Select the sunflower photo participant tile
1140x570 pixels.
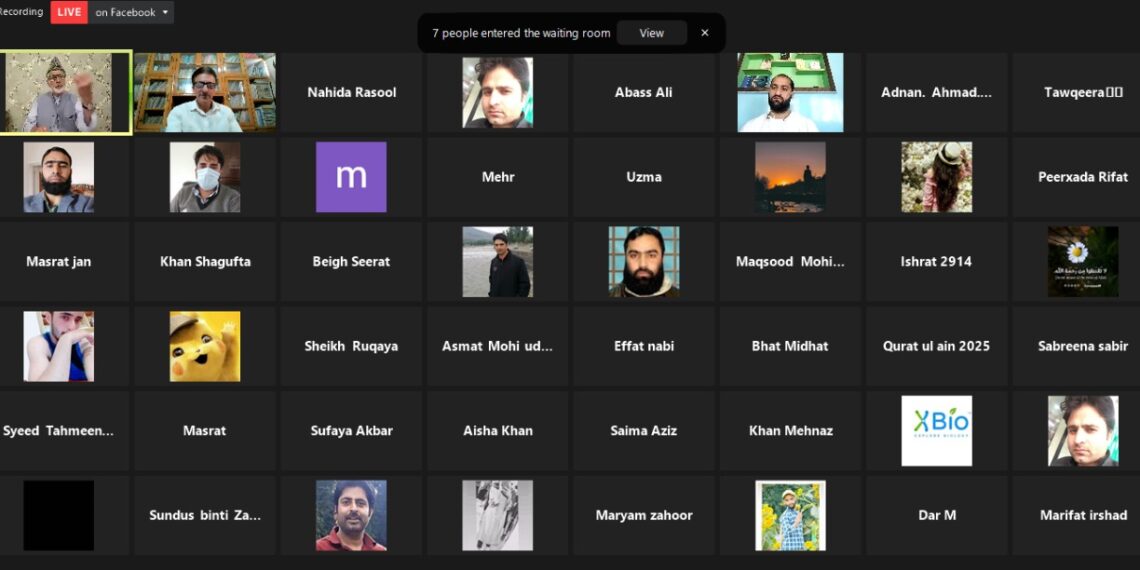pyautogui.click(x=790, y=515)
